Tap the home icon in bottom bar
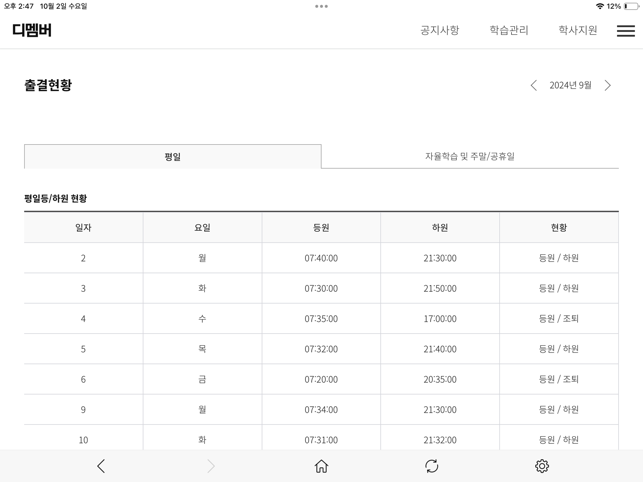643x482 pixels. [x=322, y=466]
